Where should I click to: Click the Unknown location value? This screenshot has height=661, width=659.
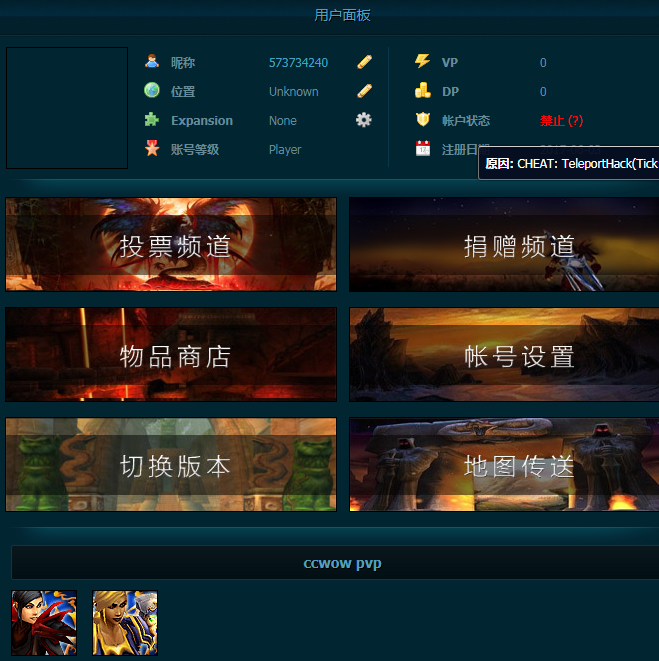coord(293,91)
